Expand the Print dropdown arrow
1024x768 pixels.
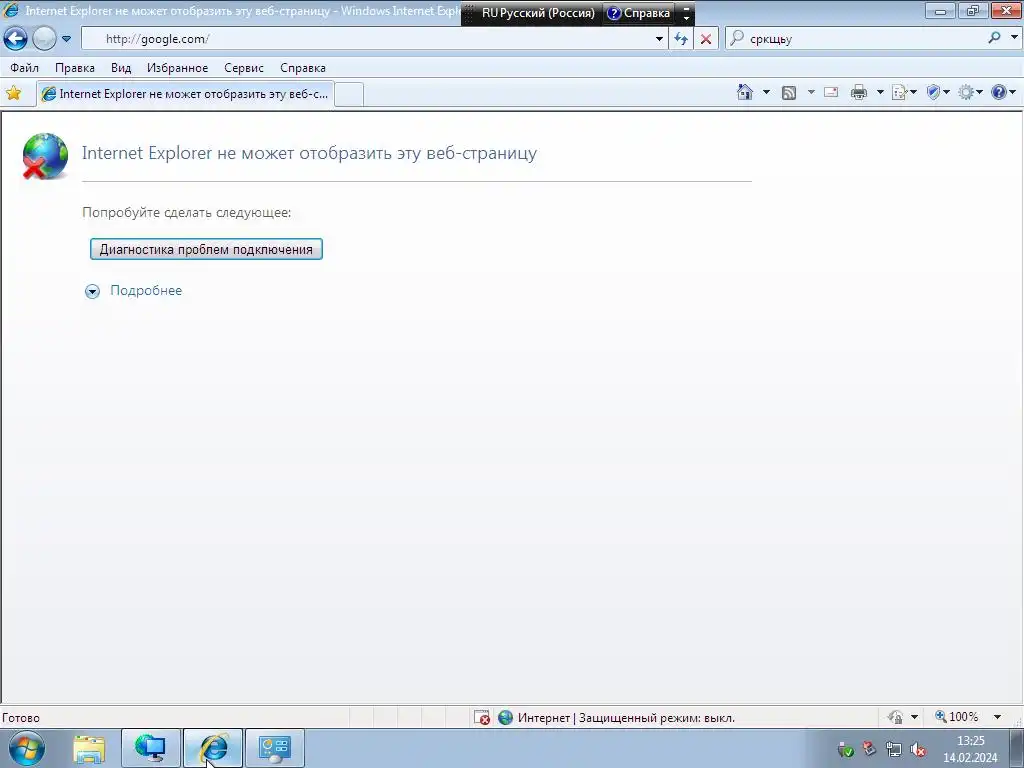[880, 92]
